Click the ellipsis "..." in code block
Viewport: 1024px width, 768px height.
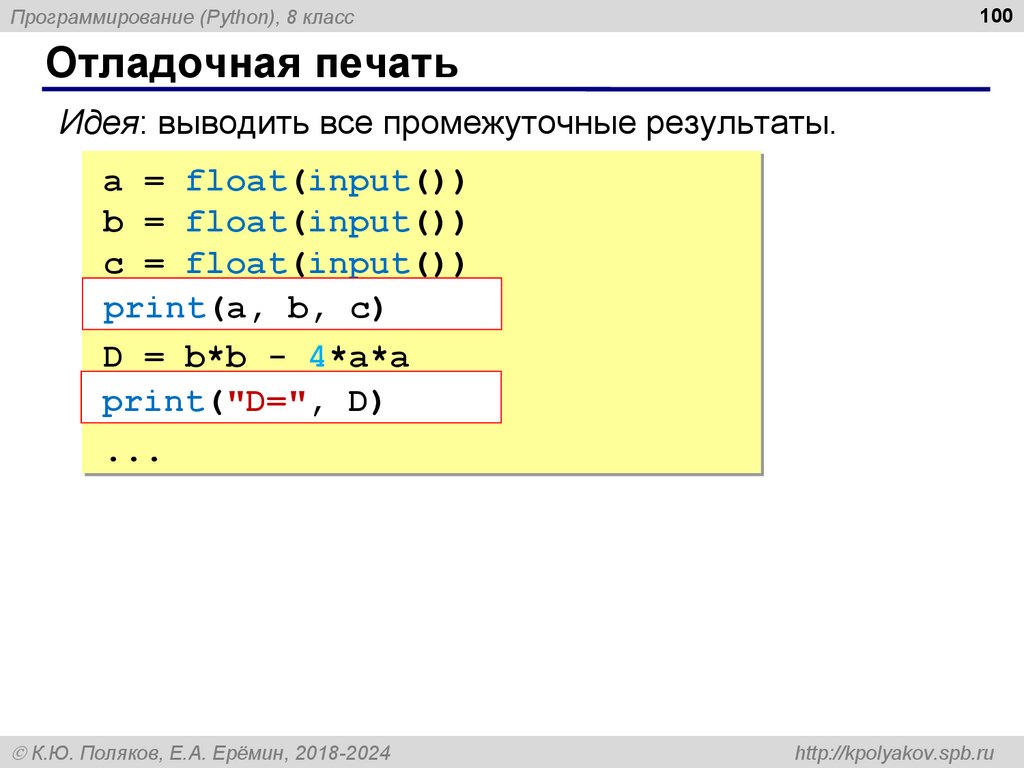click(133, 456)
